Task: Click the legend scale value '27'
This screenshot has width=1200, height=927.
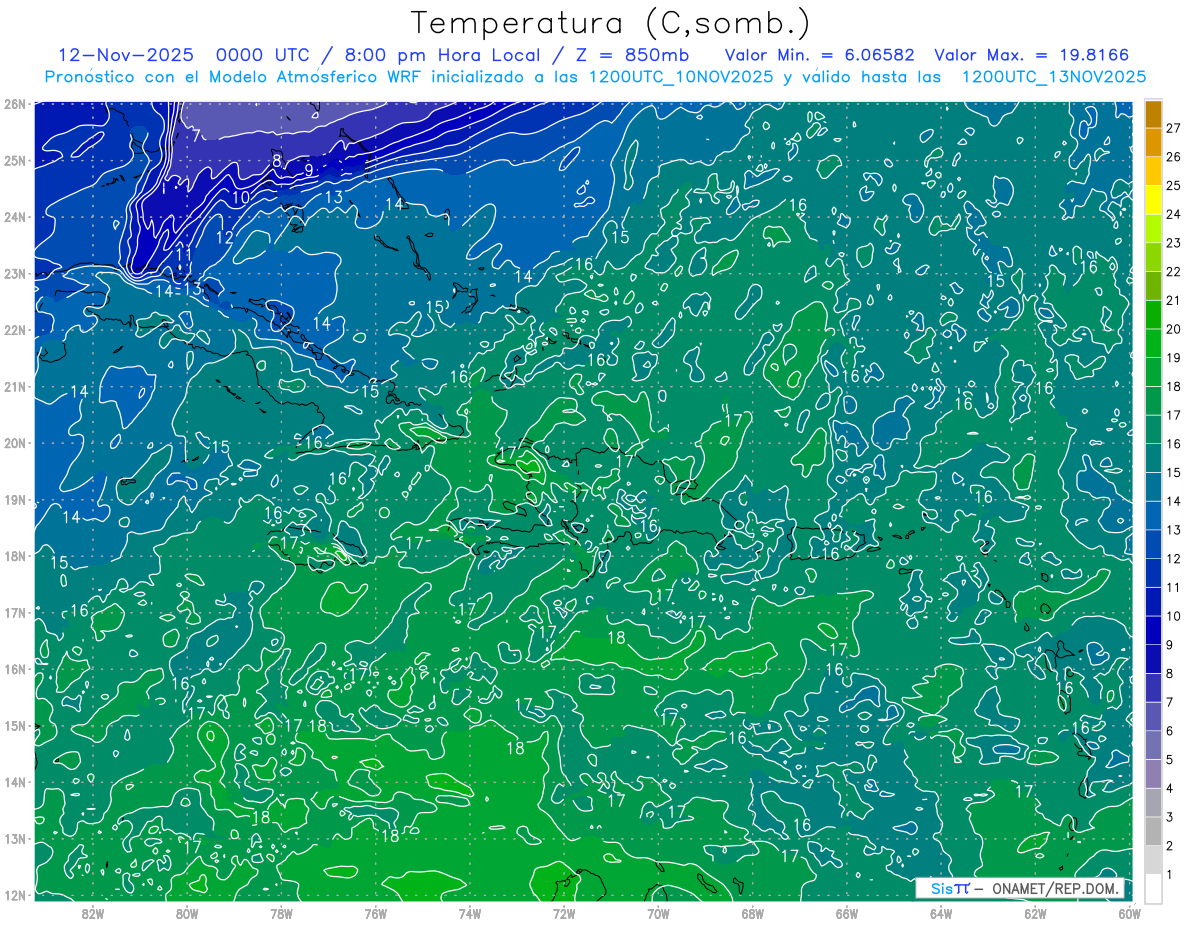Action: coord(1174,128)
